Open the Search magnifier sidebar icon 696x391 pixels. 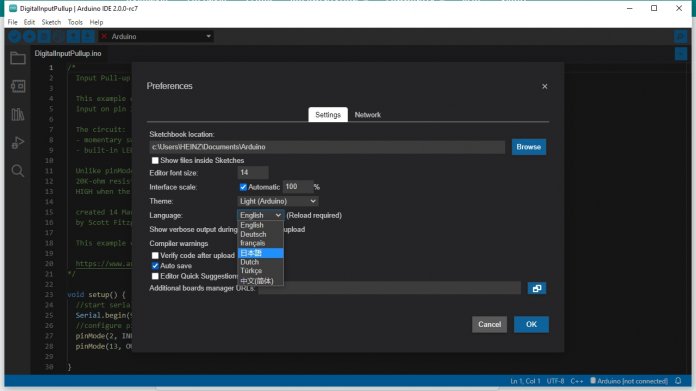point(18,171)
